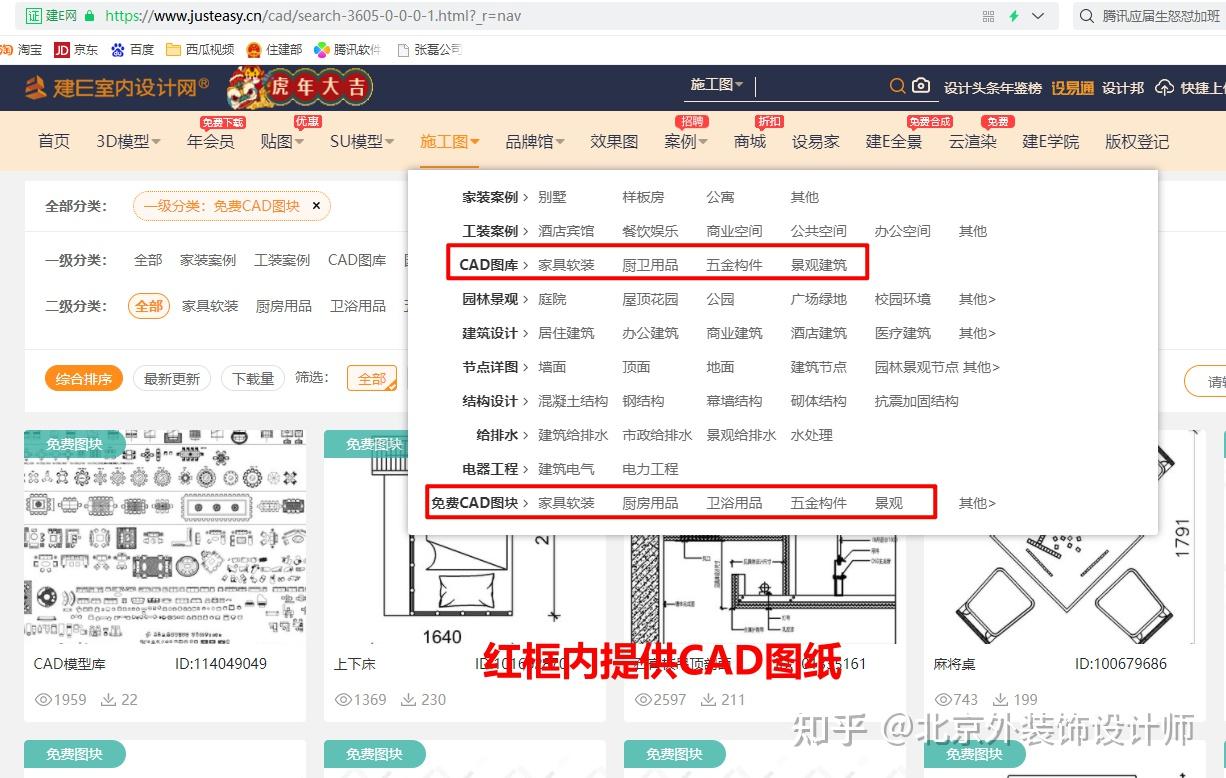Click browser lightning speed-mode icon
The image size is (1226, 778).
[1014, 16]
